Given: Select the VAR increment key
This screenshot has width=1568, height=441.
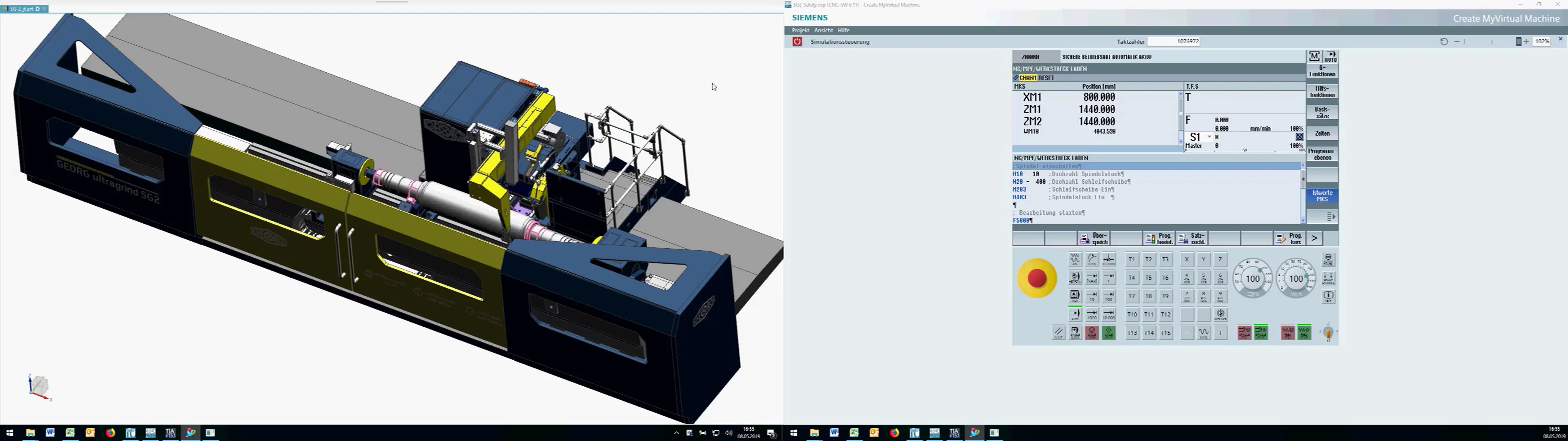Looking at the screenshot, I should pos(1092,278).
